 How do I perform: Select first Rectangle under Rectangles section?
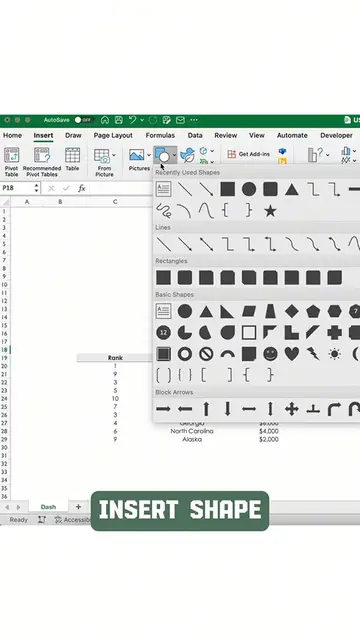[x=163, y=278]
